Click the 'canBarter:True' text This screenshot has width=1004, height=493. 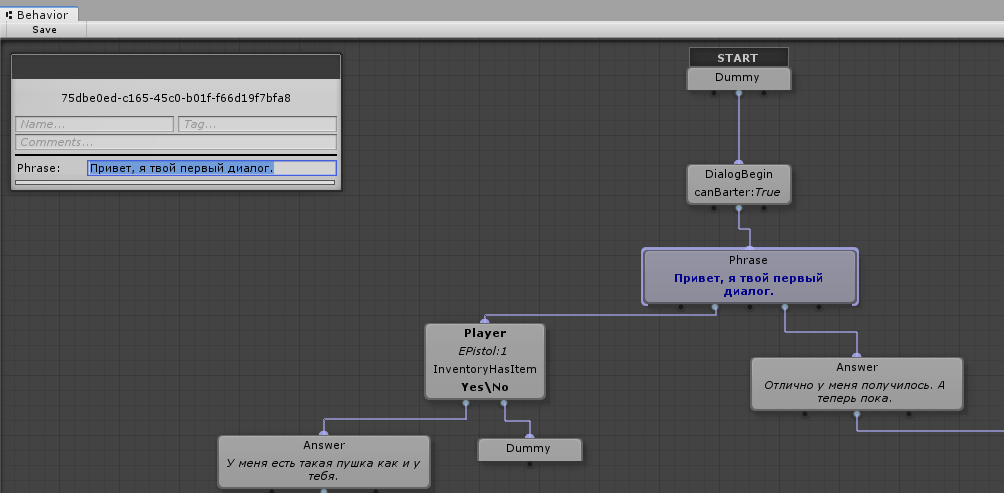[737, 192]
